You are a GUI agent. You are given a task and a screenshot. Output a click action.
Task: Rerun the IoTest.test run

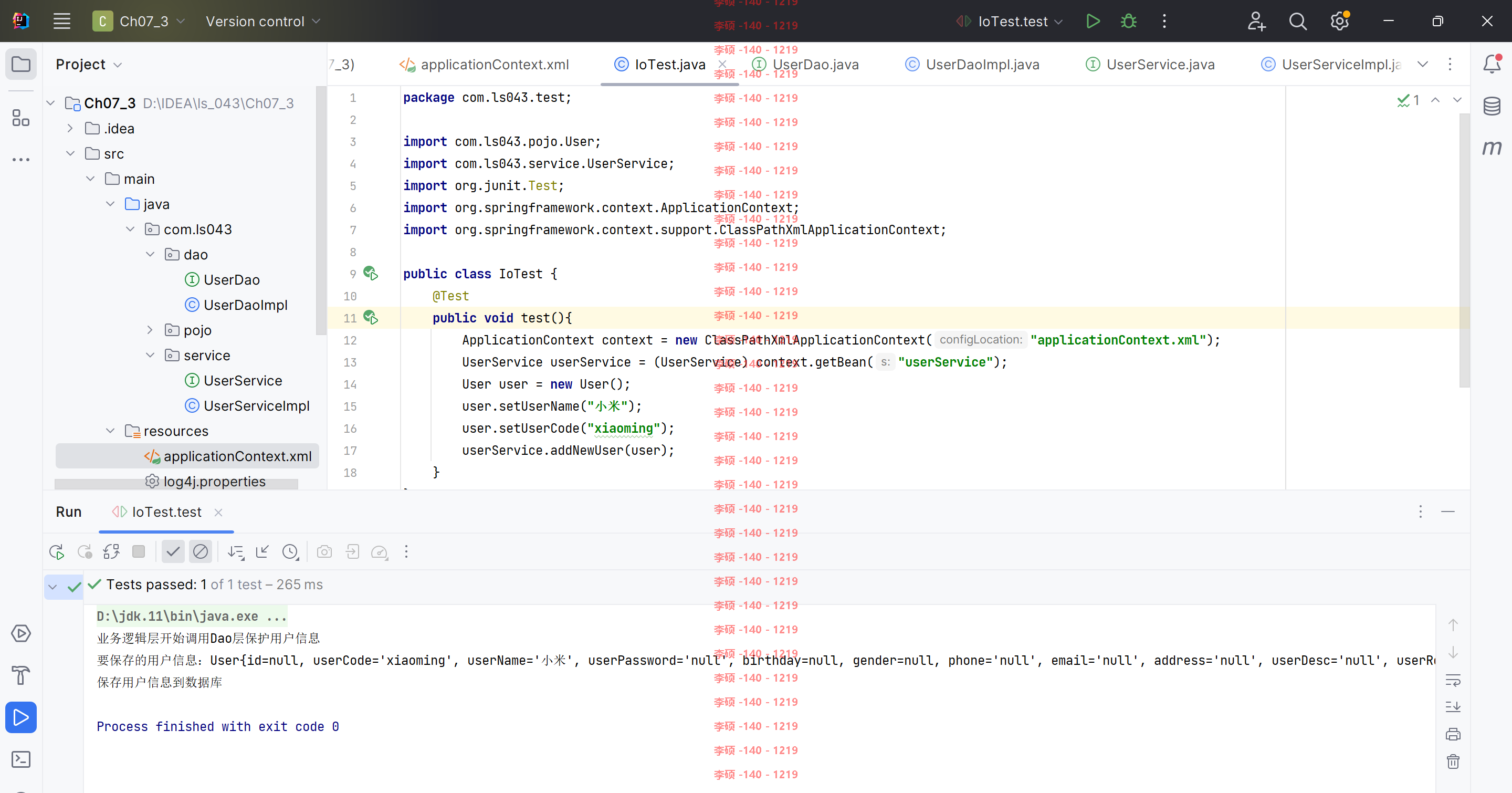coord(57,552)
